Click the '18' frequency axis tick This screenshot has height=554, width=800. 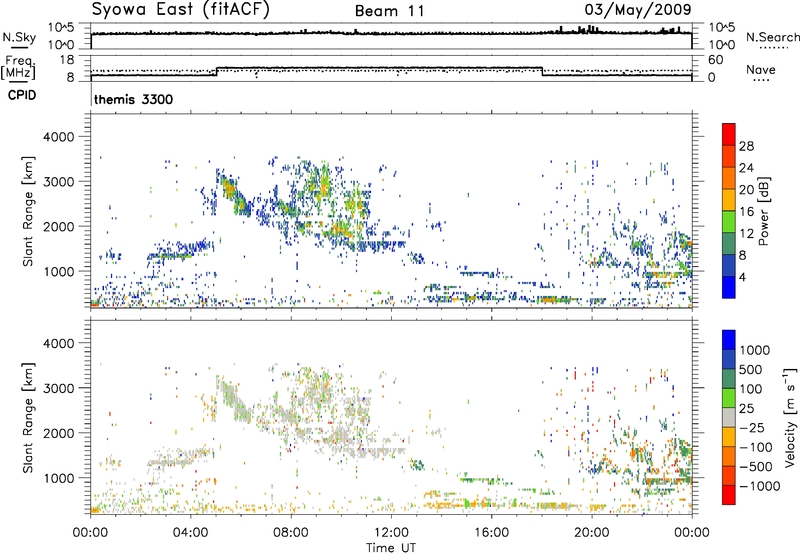pos(67,60)
